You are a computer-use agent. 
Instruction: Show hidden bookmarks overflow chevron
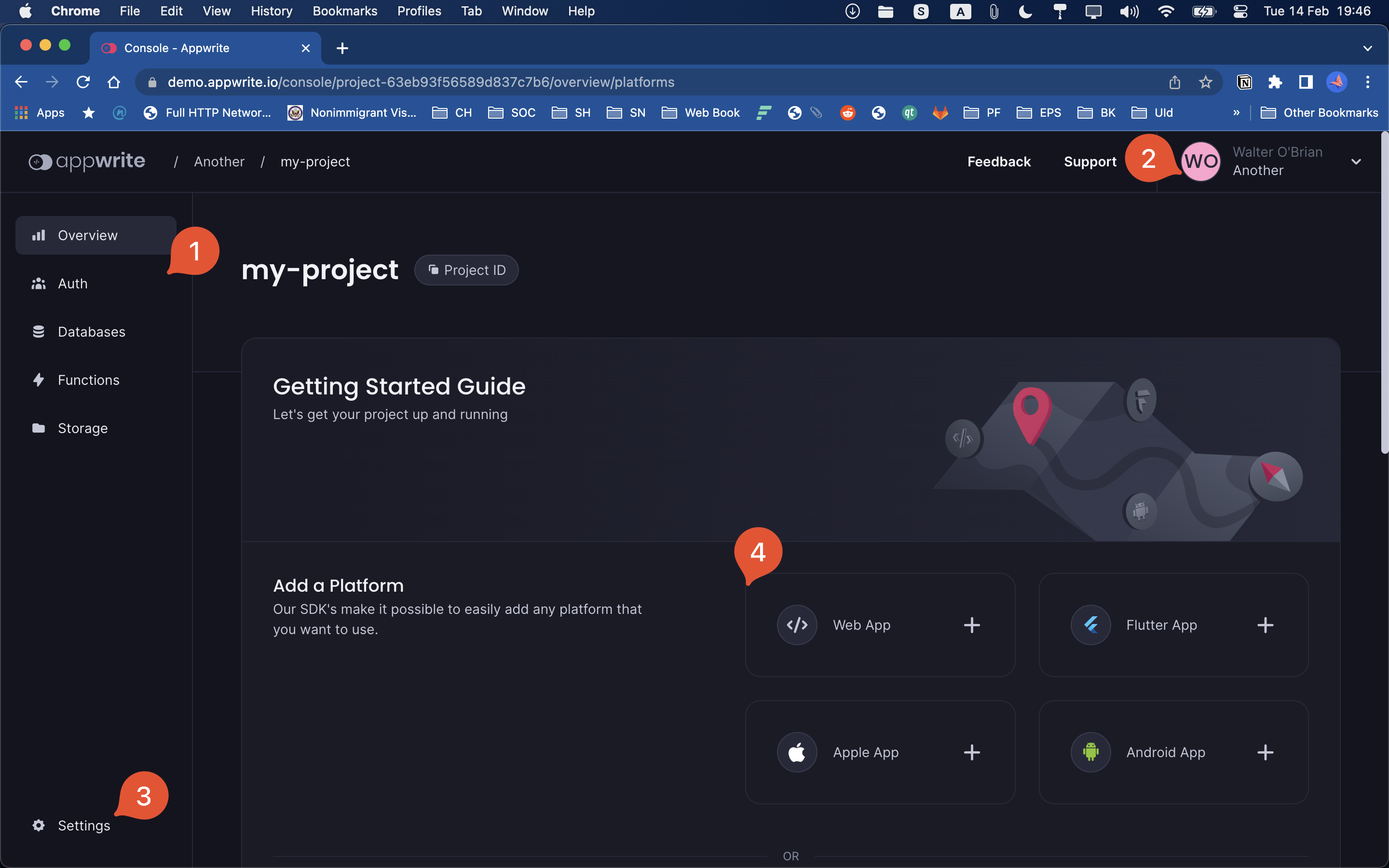tap(1236, 112)
